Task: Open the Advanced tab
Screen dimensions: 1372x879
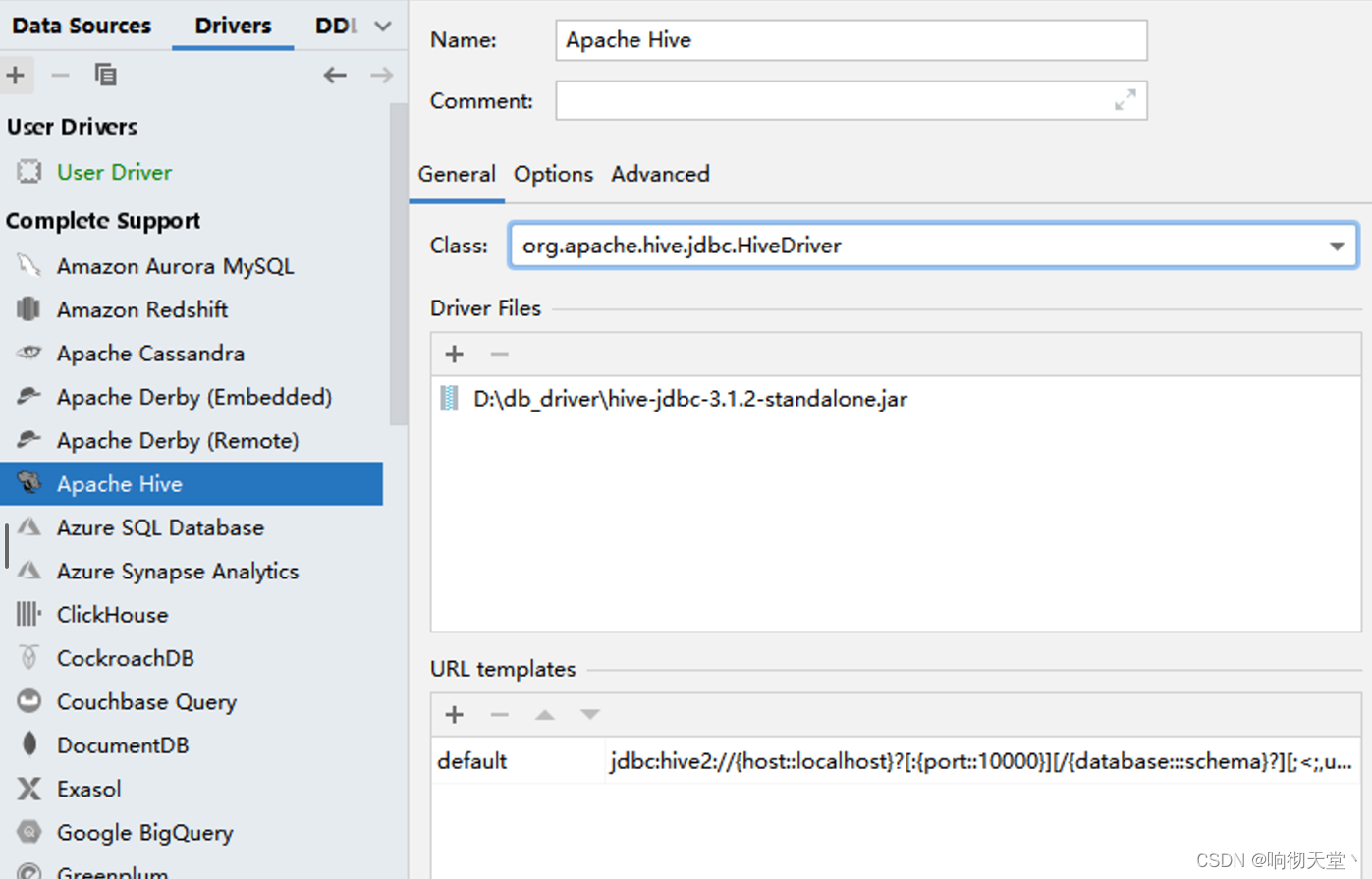Action: click(660, 174)
